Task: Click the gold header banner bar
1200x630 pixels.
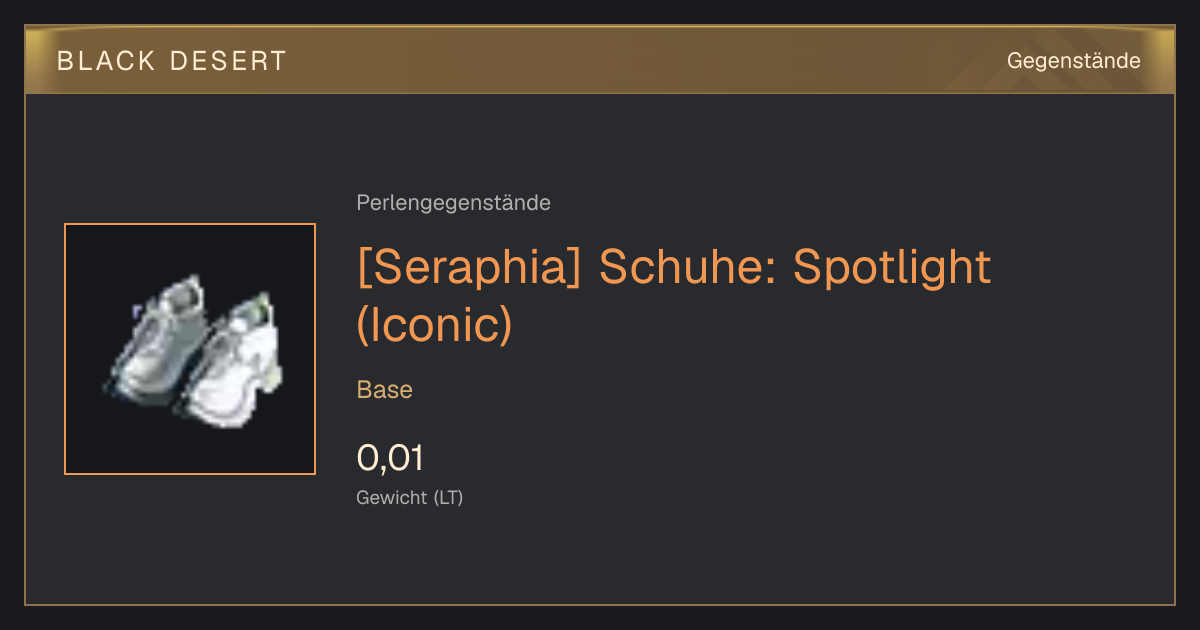Action: [600, 61]
